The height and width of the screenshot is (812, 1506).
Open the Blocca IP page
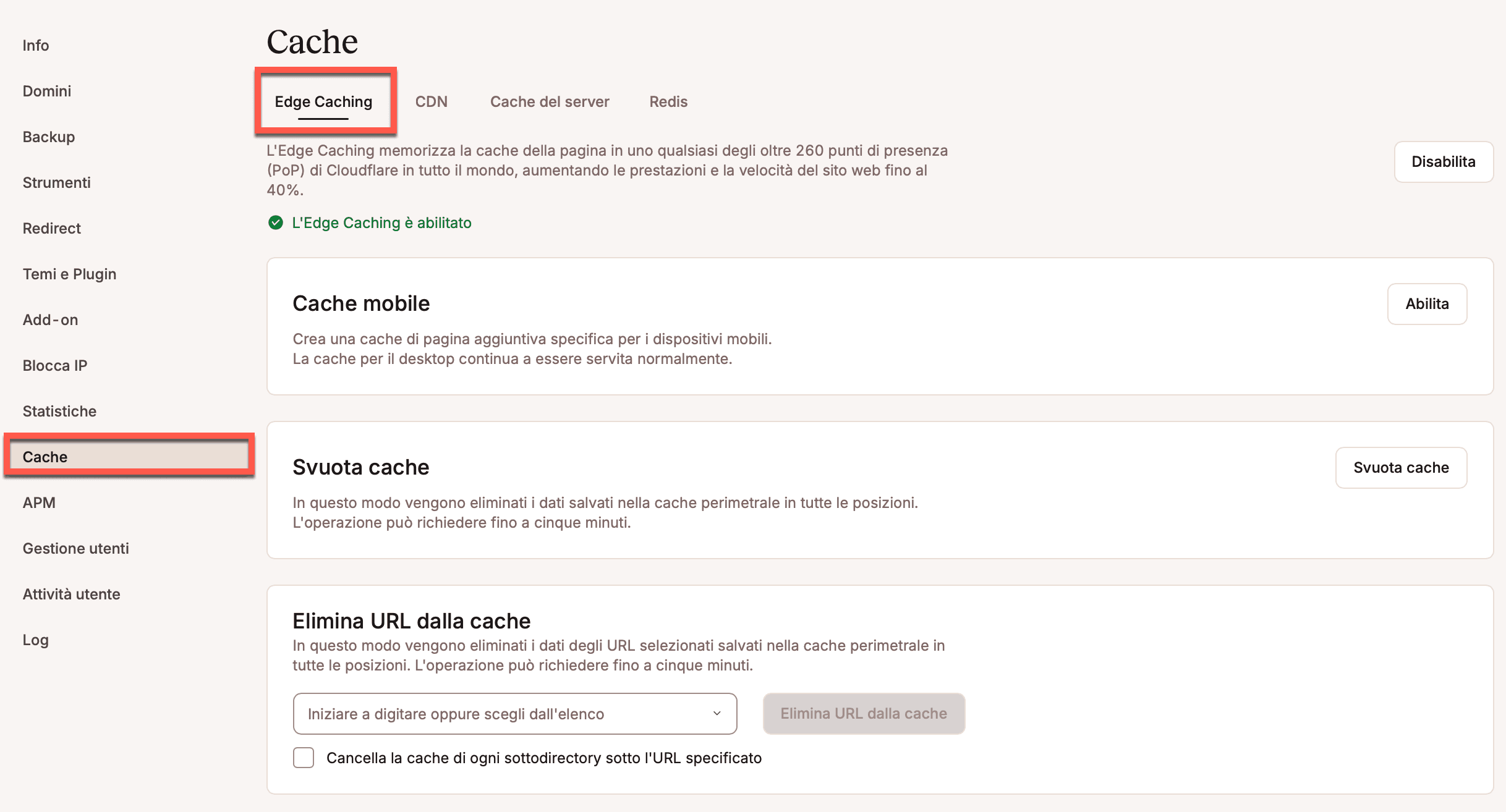(55, 366)
